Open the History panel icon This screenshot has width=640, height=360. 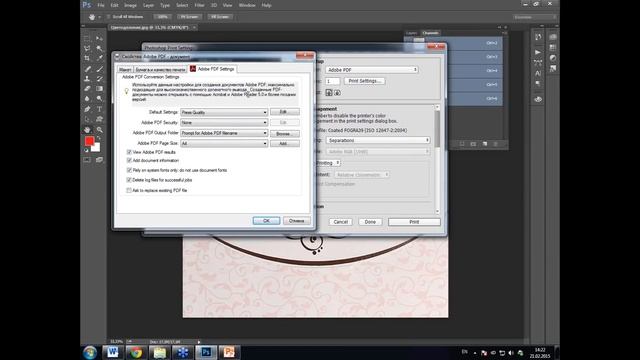coord(538,37)
